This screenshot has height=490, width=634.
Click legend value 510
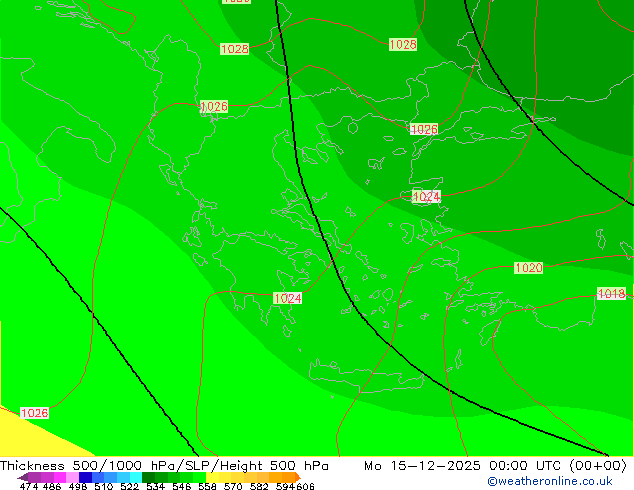[x=104, y=486]
